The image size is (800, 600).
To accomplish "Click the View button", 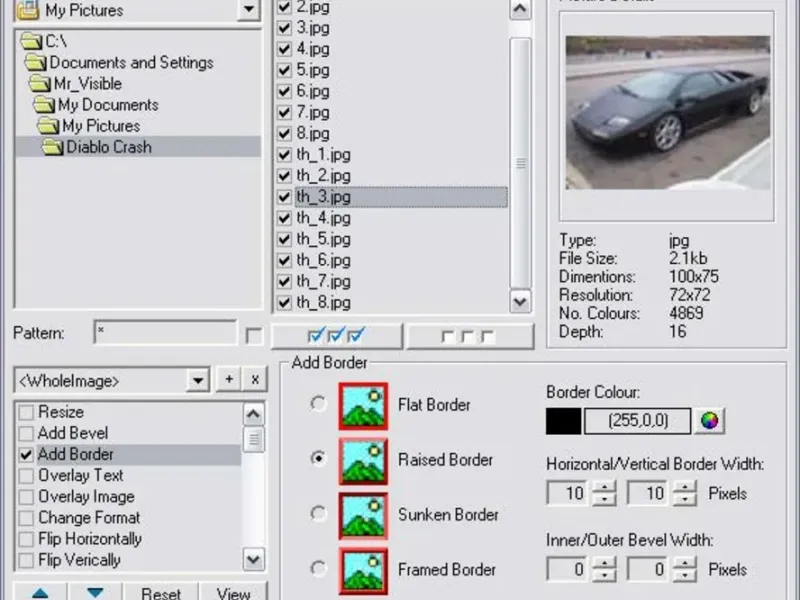I will tap(233, 593).
